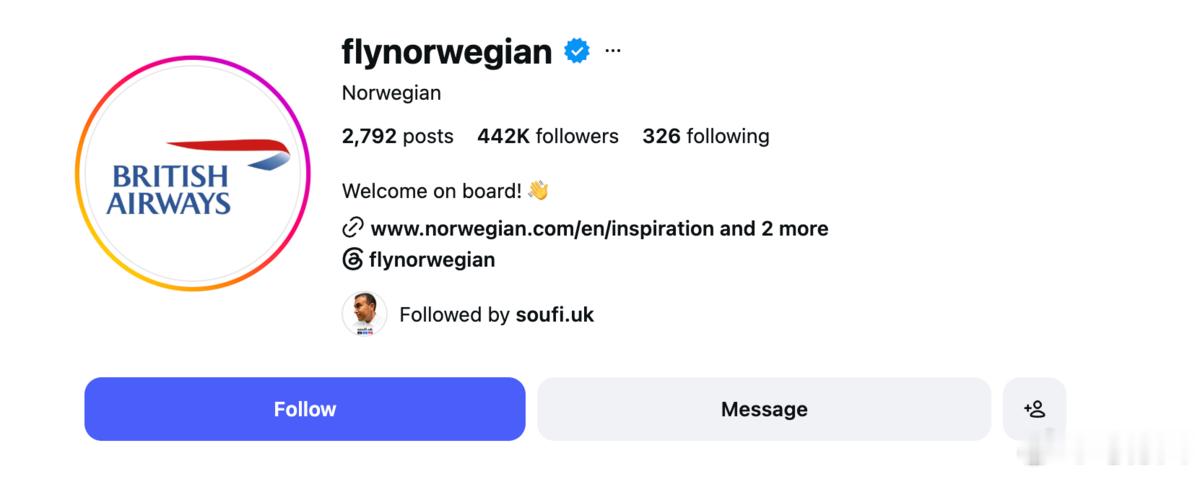
Task: Click the flynorwegian username heading
Action: pyautogui.click(x=447, y=50)
